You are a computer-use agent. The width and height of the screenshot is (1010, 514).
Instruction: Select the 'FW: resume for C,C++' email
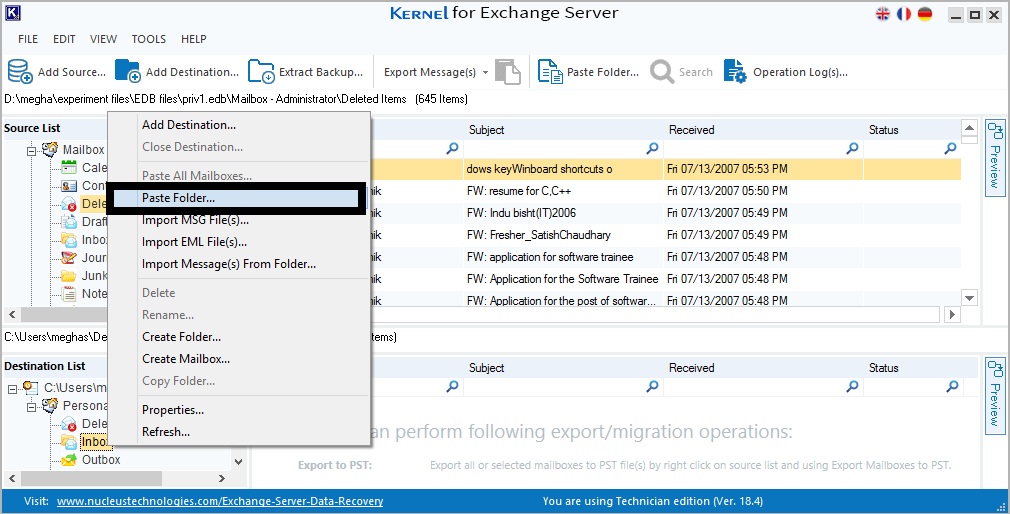(519, 191)
